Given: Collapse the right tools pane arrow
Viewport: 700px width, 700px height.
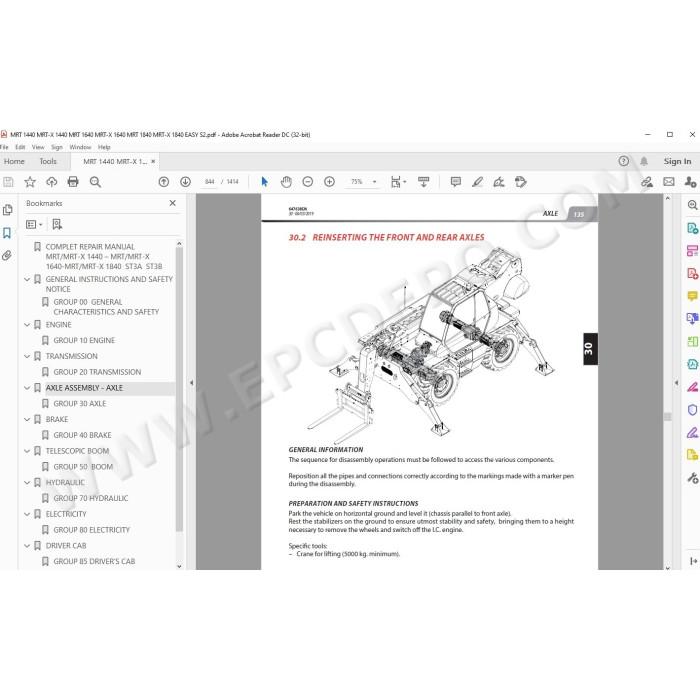Looking at the screenshot, I should pos(676,383).
